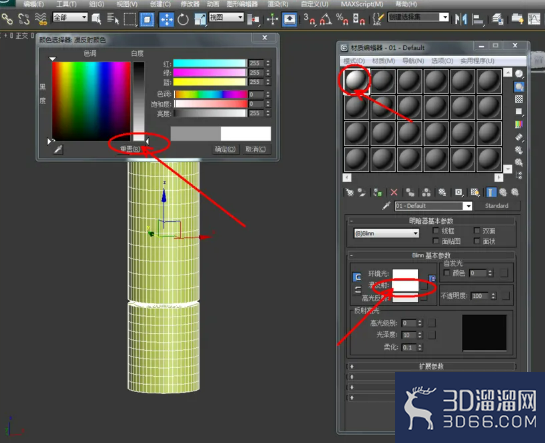Click the 重置(R) reset button

click(130, 149)
